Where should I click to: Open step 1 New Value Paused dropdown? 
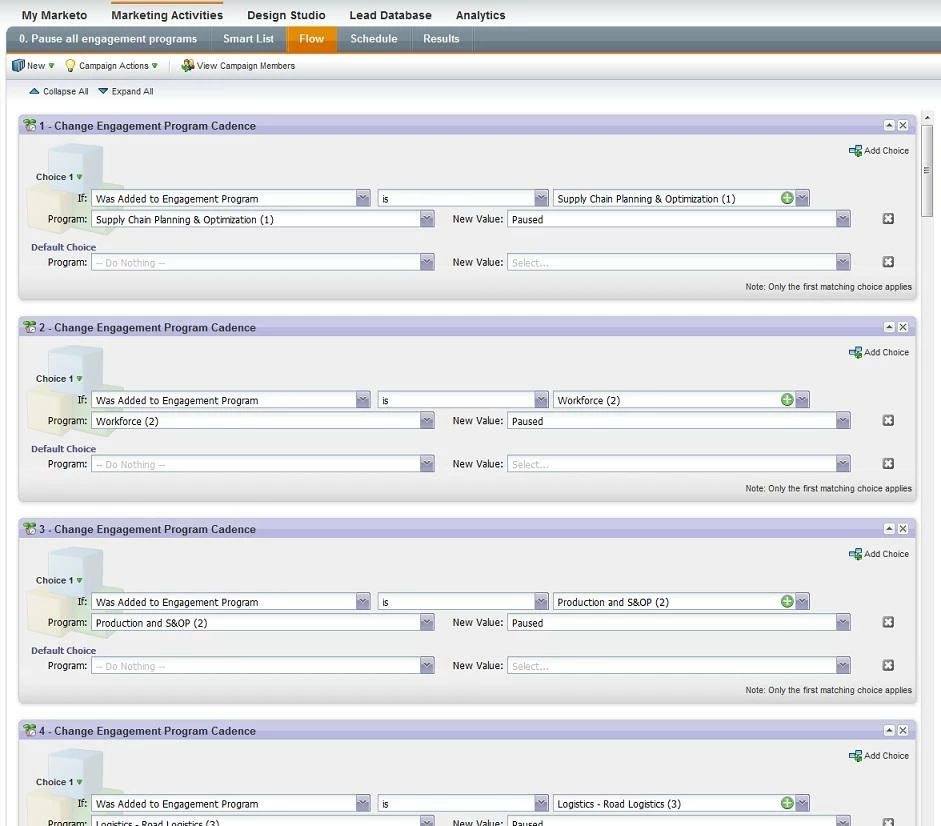[843, 219]
